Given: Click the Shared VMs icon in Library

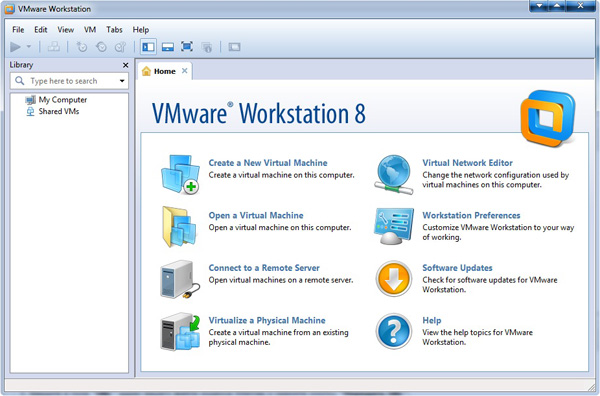Looking at the screenshot, I should (x=30, y=111).
